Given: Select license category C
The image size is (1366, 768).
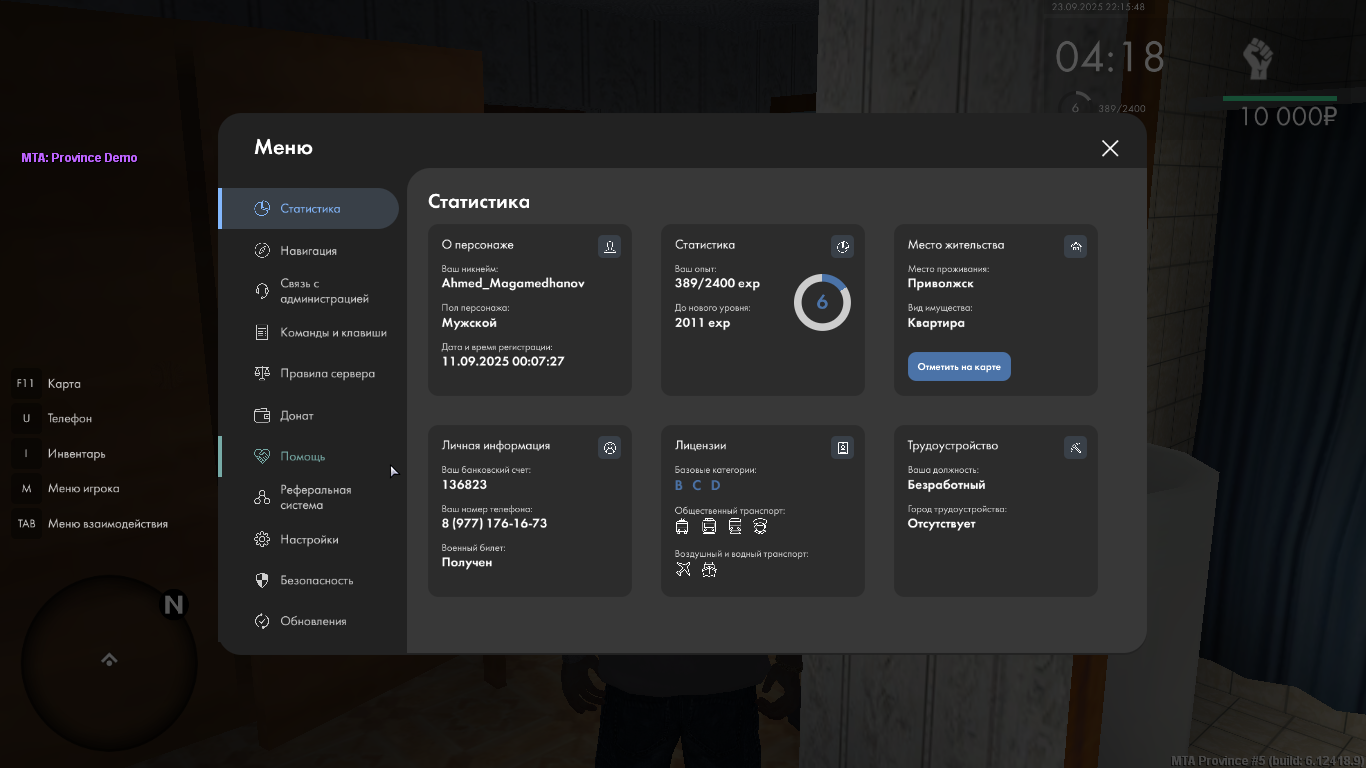Looking at the screenshot, I should [x=697, y=485].
